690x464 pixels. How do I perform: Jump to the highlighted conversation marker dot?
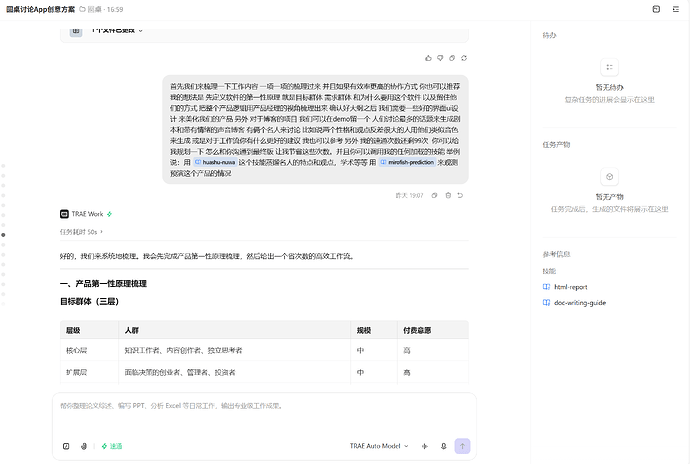click(3, 235)
